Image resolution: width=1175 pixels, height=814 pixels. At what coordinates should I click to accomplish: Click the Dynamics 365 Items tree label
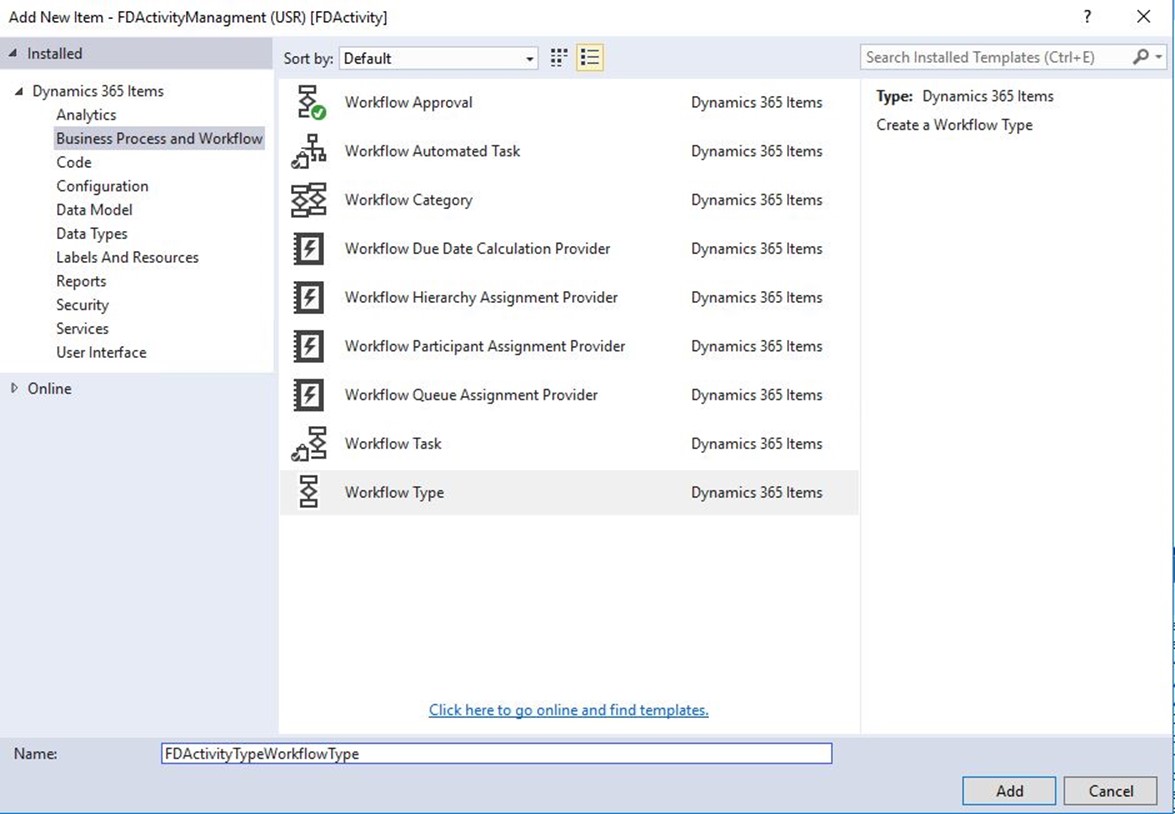pos(97,91)
